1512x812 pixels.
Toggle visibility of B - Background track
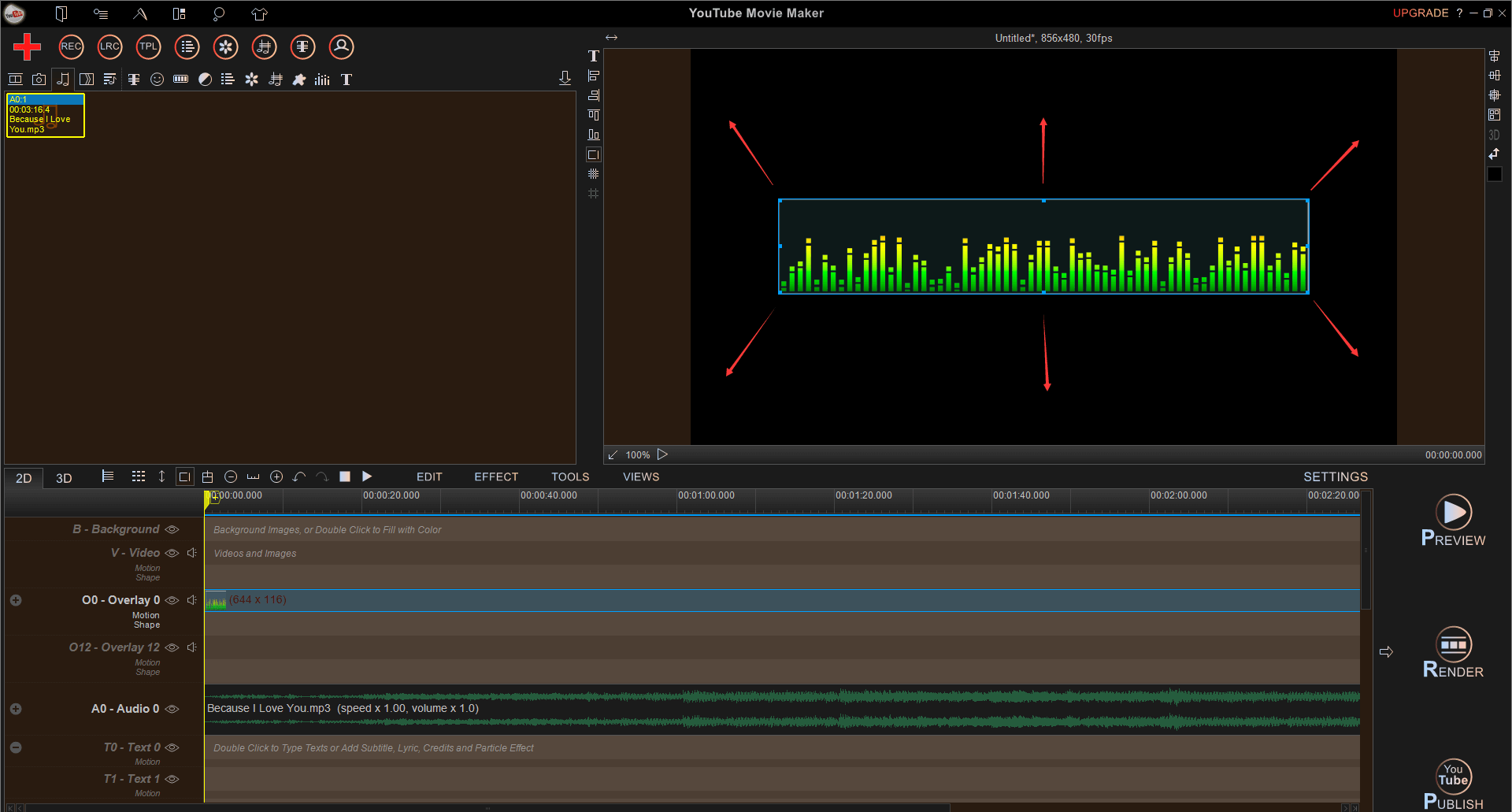(172, 529)
